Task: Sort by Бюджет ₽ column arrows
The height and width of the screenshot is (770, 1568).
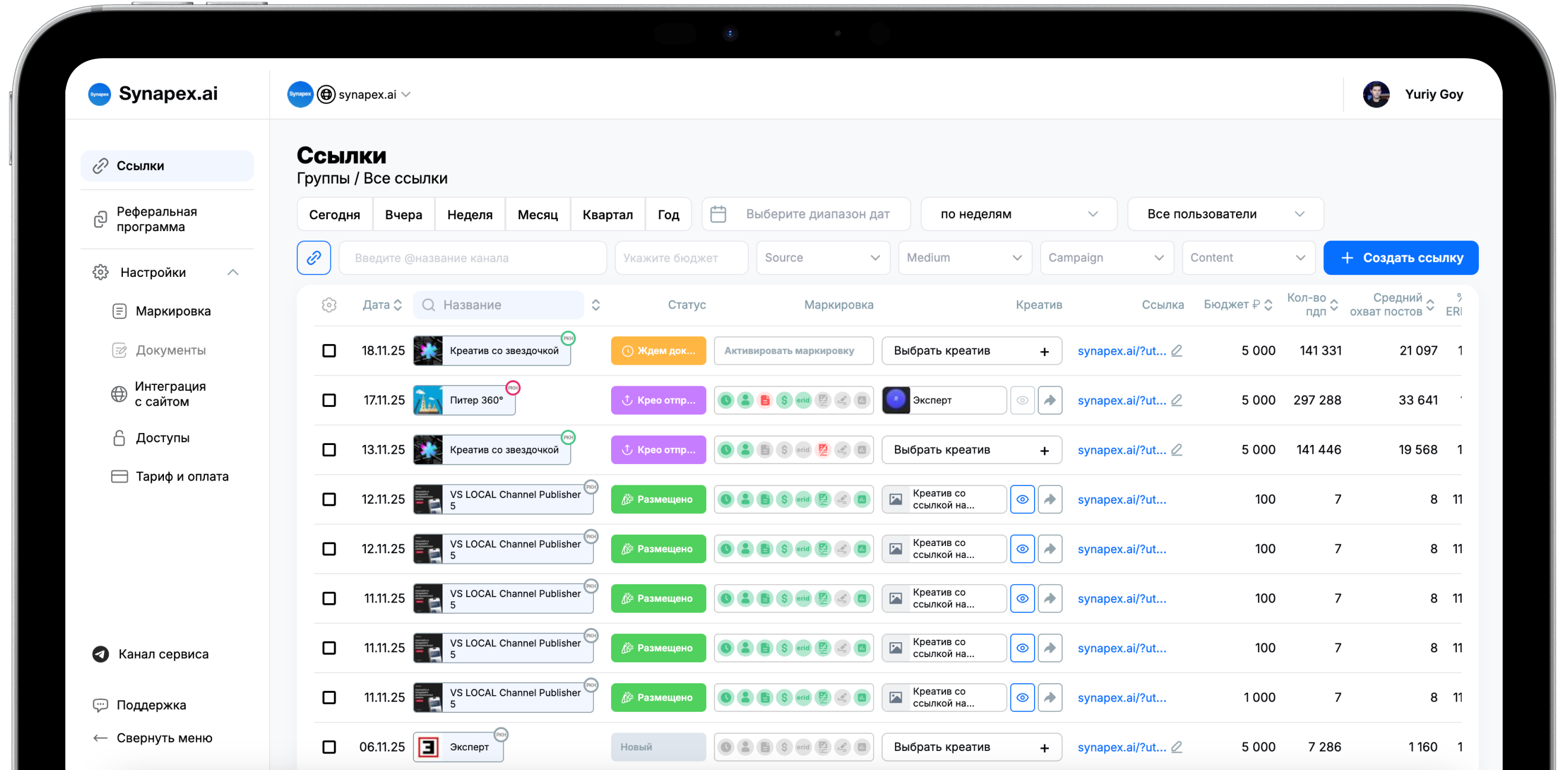Action: coord(1268,304)
